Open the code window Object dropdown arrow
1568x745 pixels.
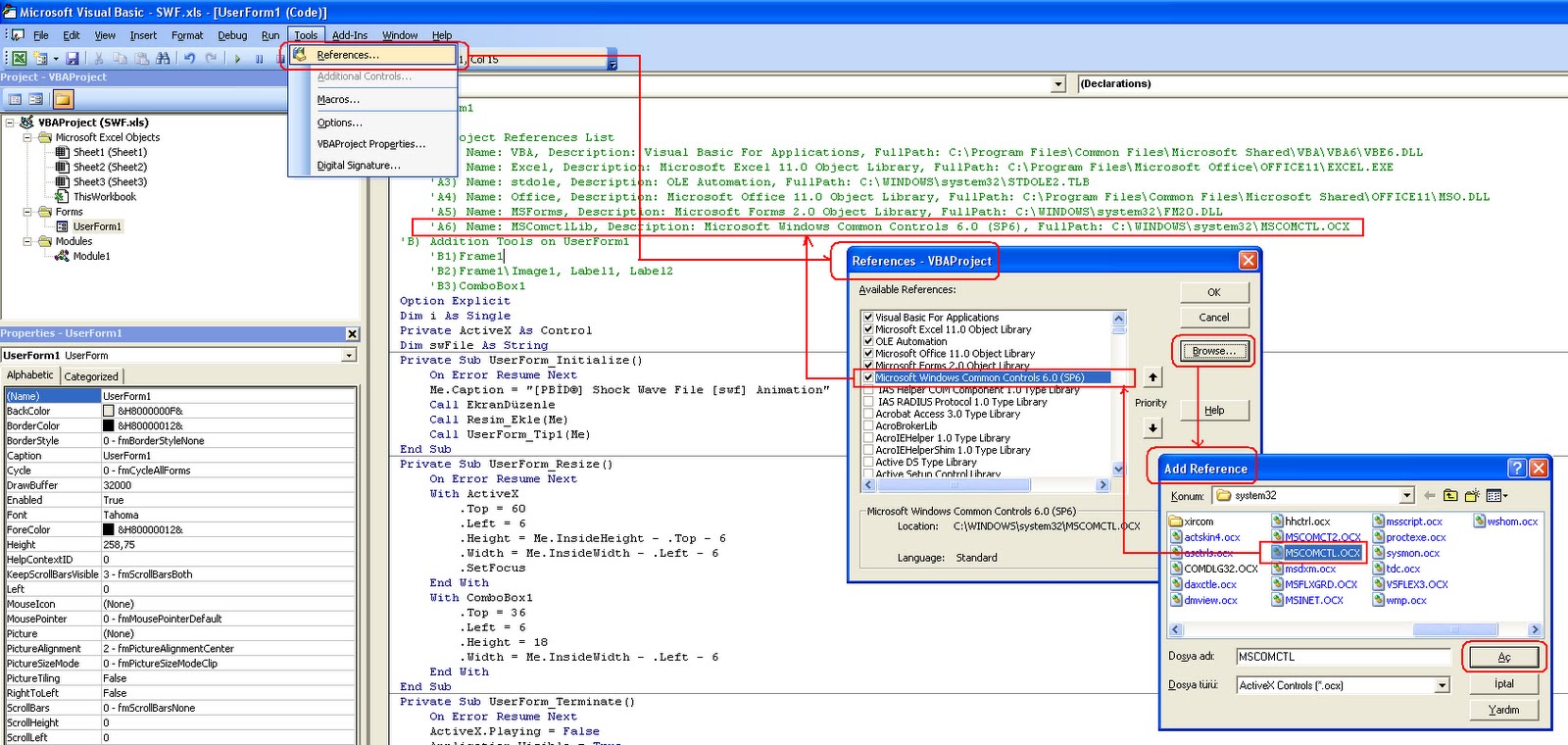1057,84
